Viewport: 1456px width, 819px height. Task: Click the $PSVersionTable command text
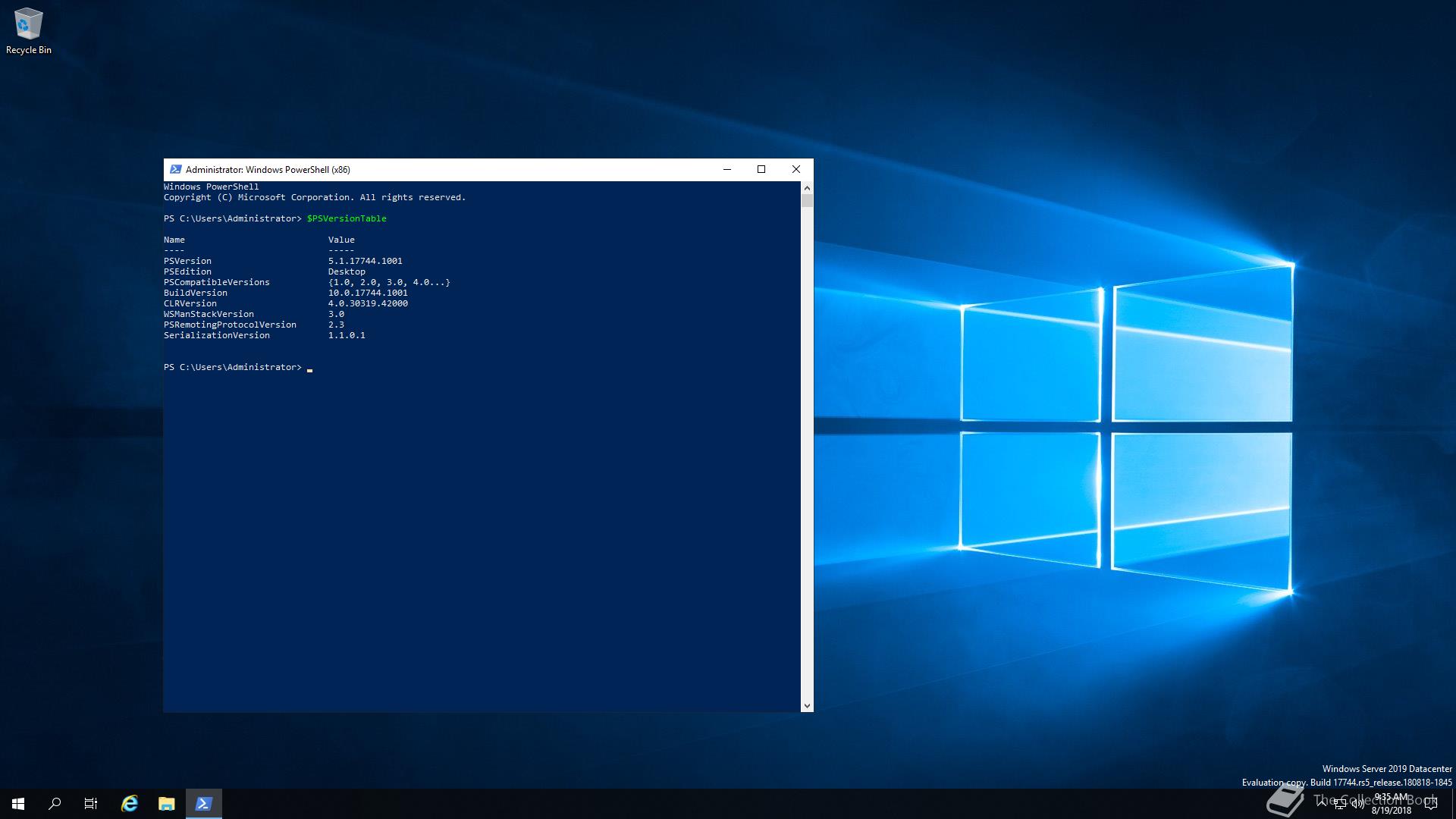(x=347, y=218)
